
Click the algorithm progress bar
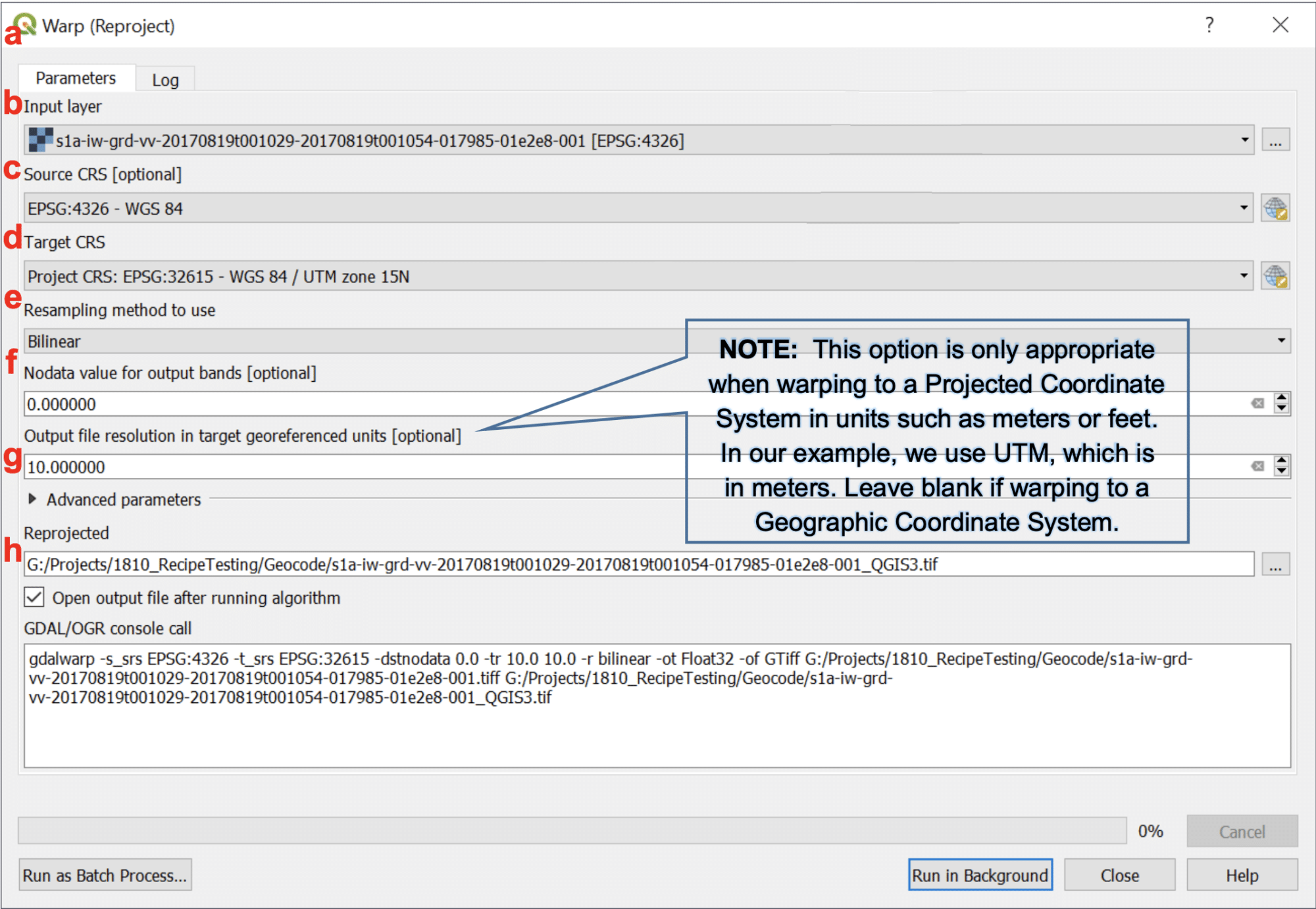[572, 831]
